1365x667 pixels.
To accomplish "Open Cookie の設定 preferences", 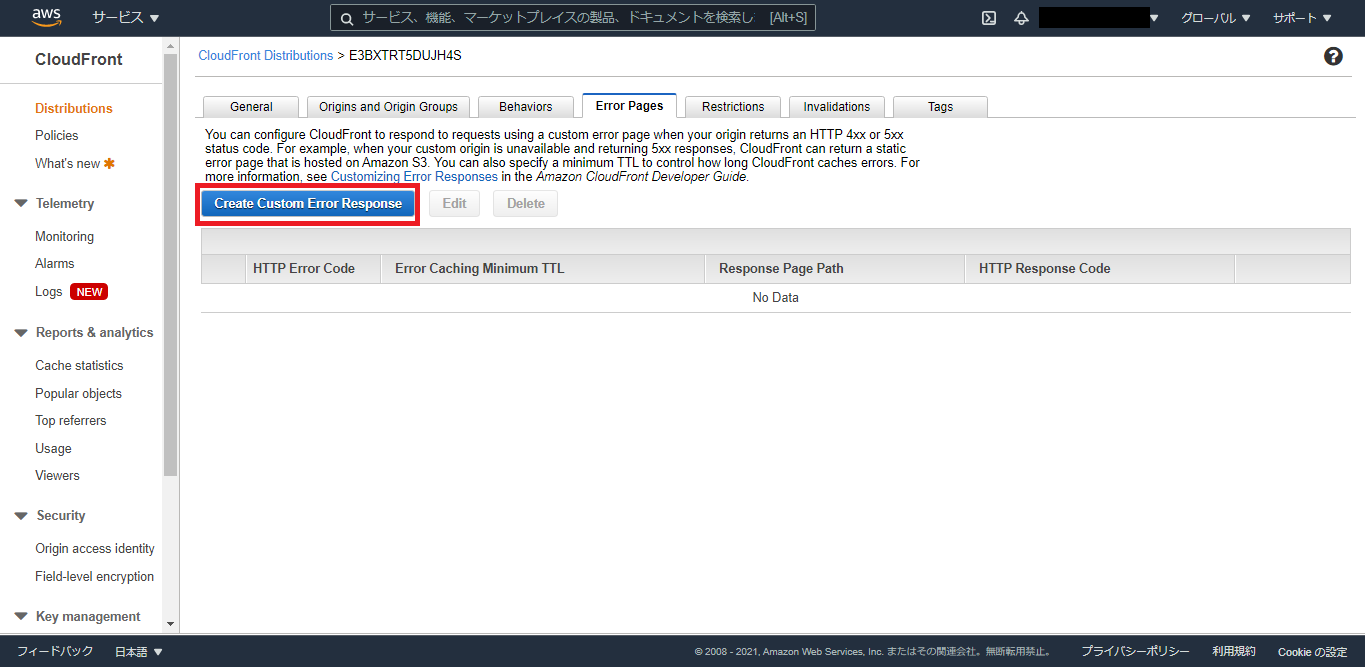I will [1312, 652].
